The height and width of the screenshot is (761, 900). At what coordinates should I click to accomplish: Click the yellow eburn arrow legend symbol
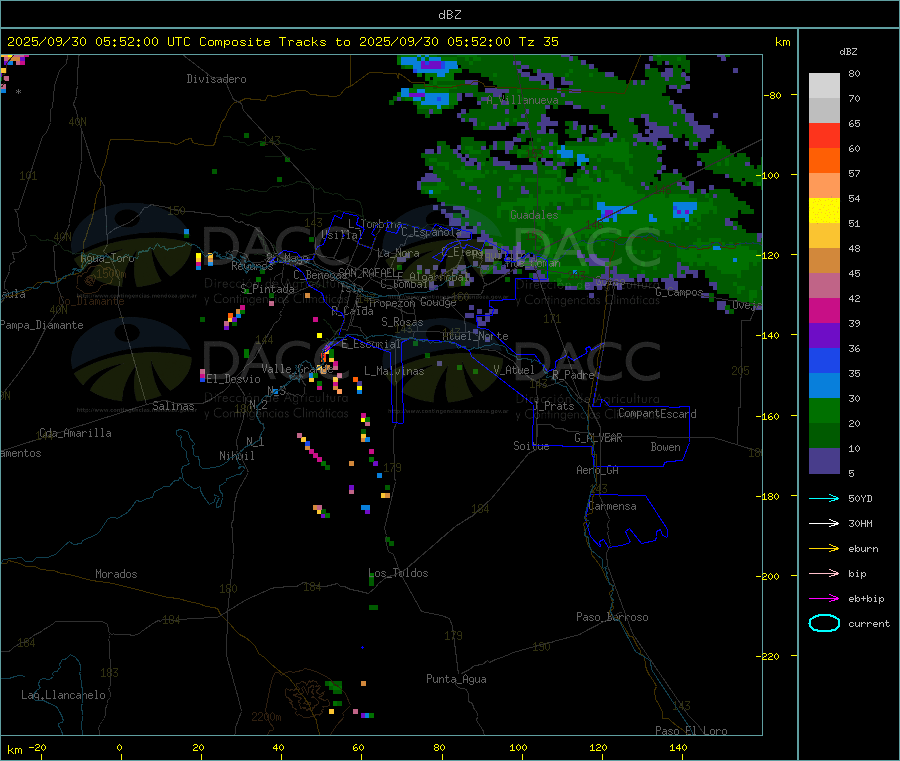824,549
